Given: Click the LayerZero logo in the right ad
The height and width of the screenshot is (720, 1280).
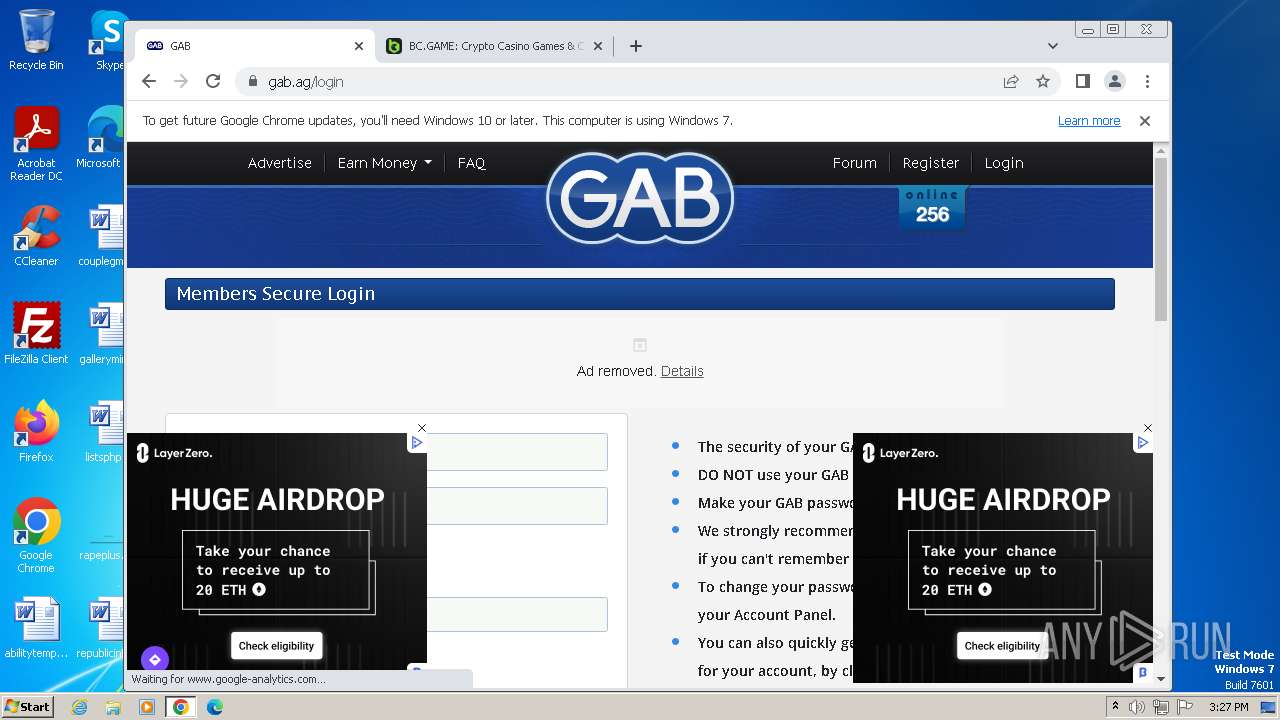Looking at the screenshot, I should click(901, 453).
